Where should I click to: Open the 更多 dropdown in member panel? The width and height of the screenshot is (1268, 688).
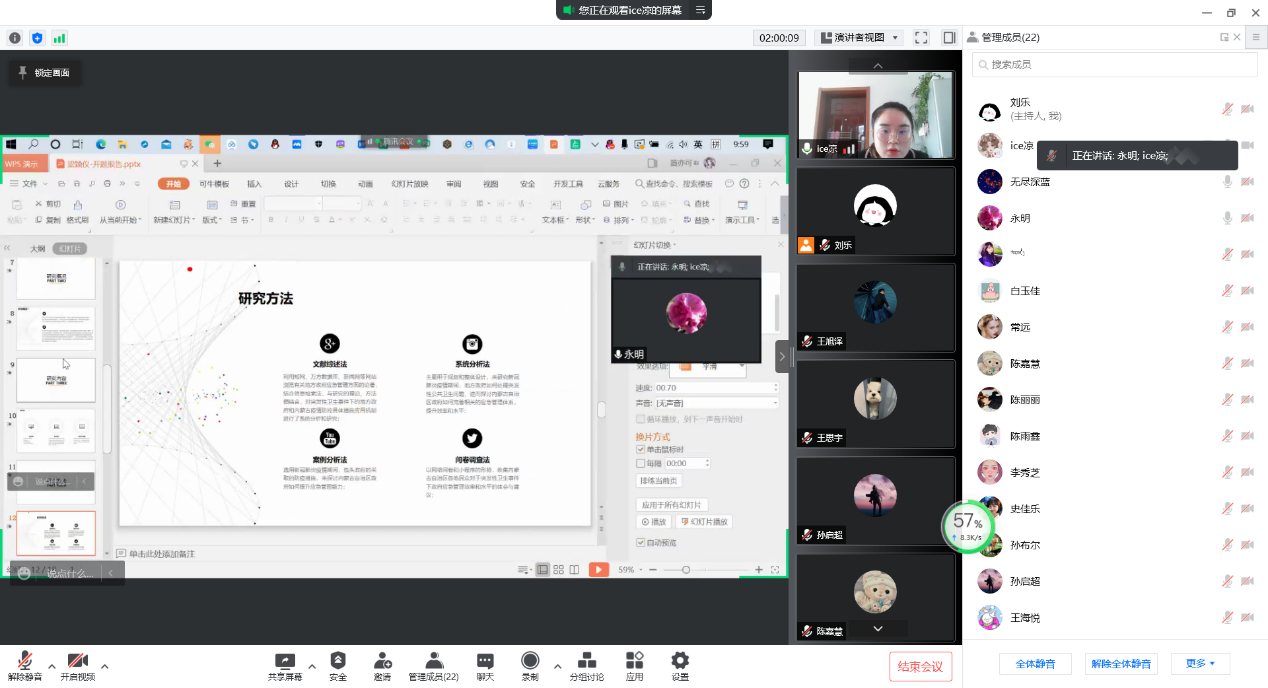[x=1200, y=664]
